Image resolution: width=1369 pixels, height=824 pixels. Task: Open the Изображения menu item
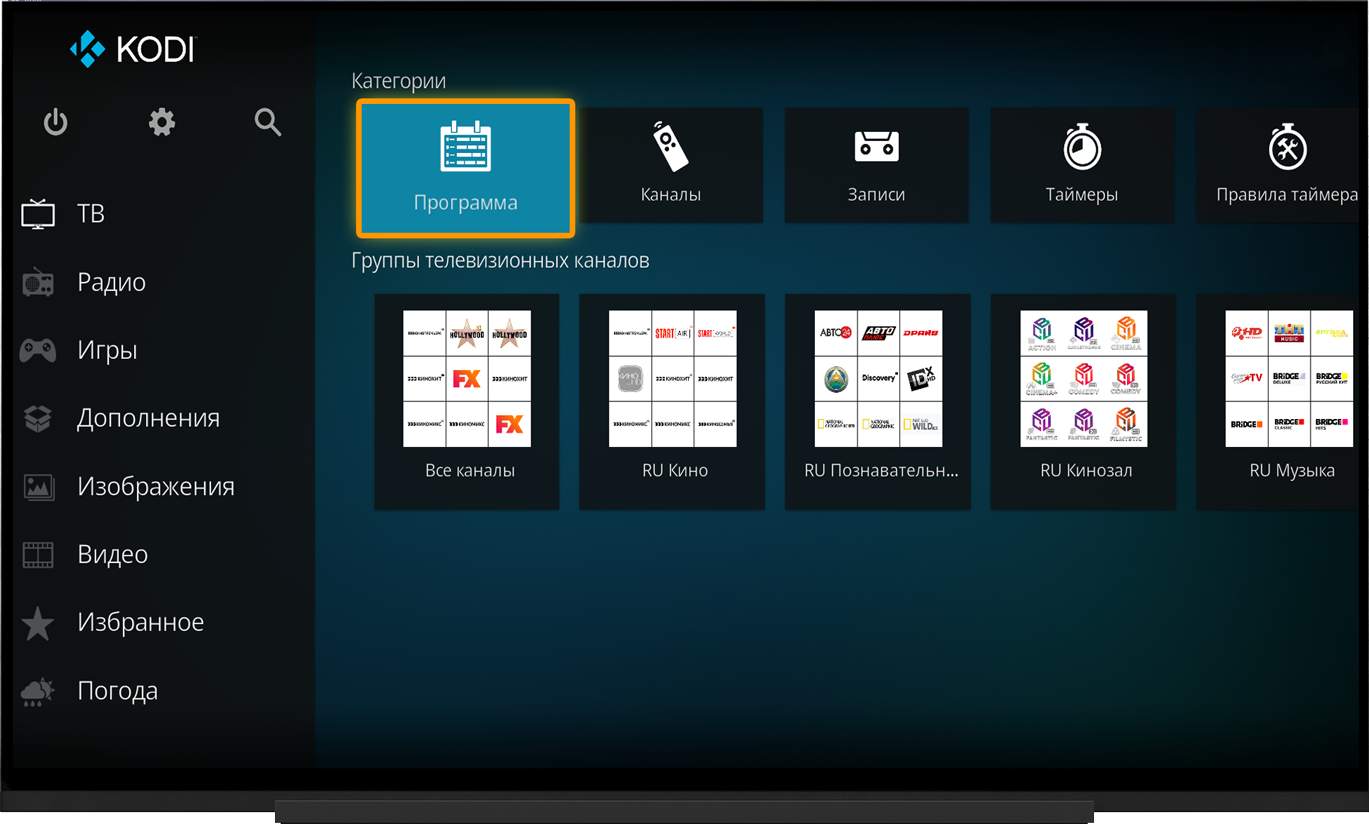tap(156, 486)
